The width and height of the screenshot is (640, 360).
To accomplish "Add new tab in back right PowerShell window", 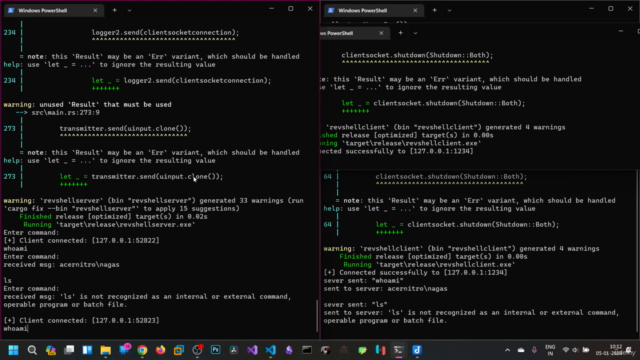I will click(x=435, y=10).
